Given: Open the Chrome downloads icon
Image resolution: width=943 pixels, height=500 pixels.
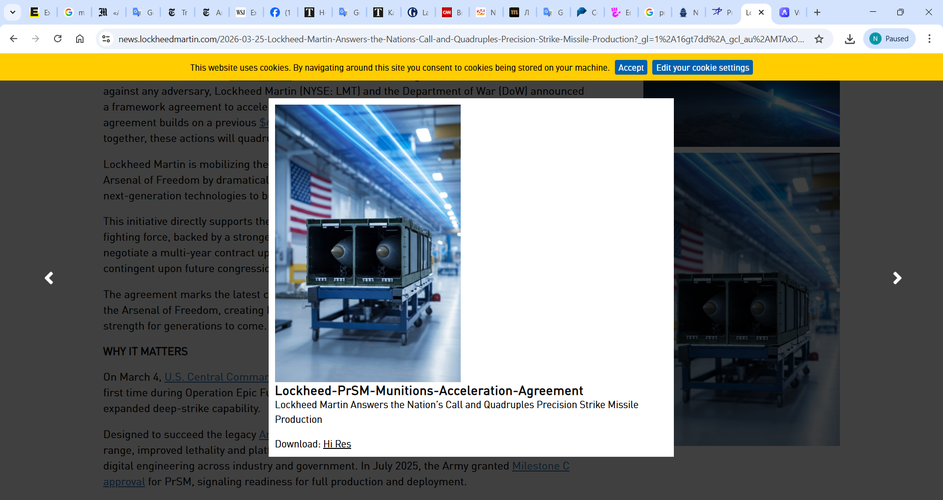Looking at the screenshot, I should tap(849, 39).
